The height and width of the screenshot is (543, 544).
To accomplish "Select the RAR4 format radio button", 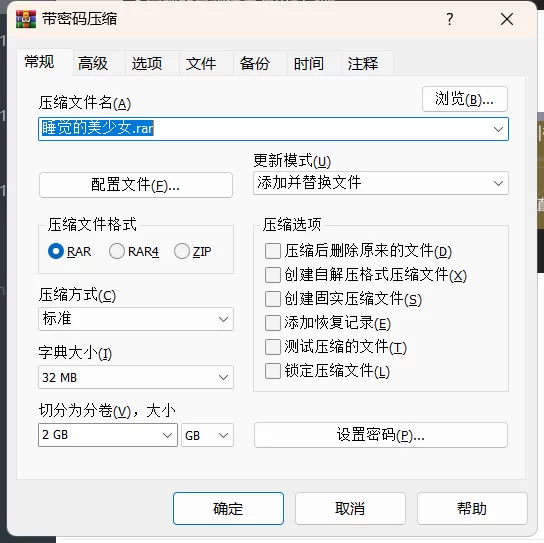I will (117, 251).
